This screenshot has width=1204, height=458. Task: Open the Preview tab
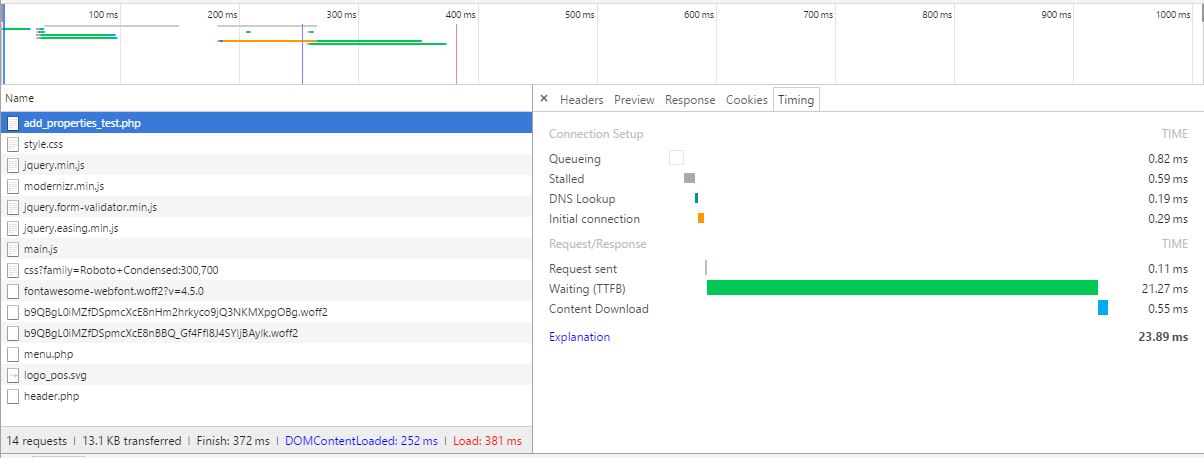(634, 100)
